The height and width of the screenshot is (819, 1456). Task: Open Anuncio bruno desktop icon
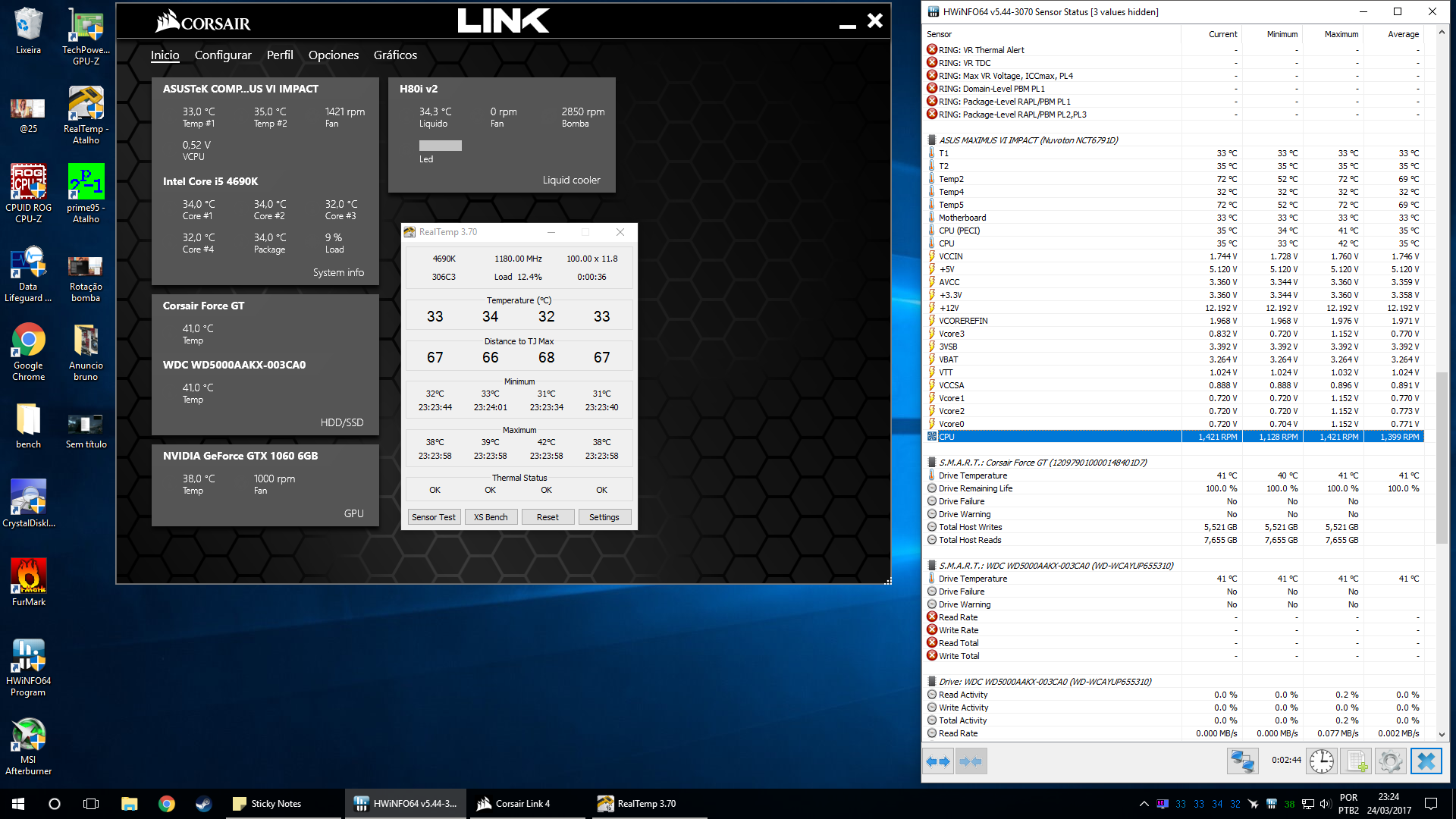point(86,352)
